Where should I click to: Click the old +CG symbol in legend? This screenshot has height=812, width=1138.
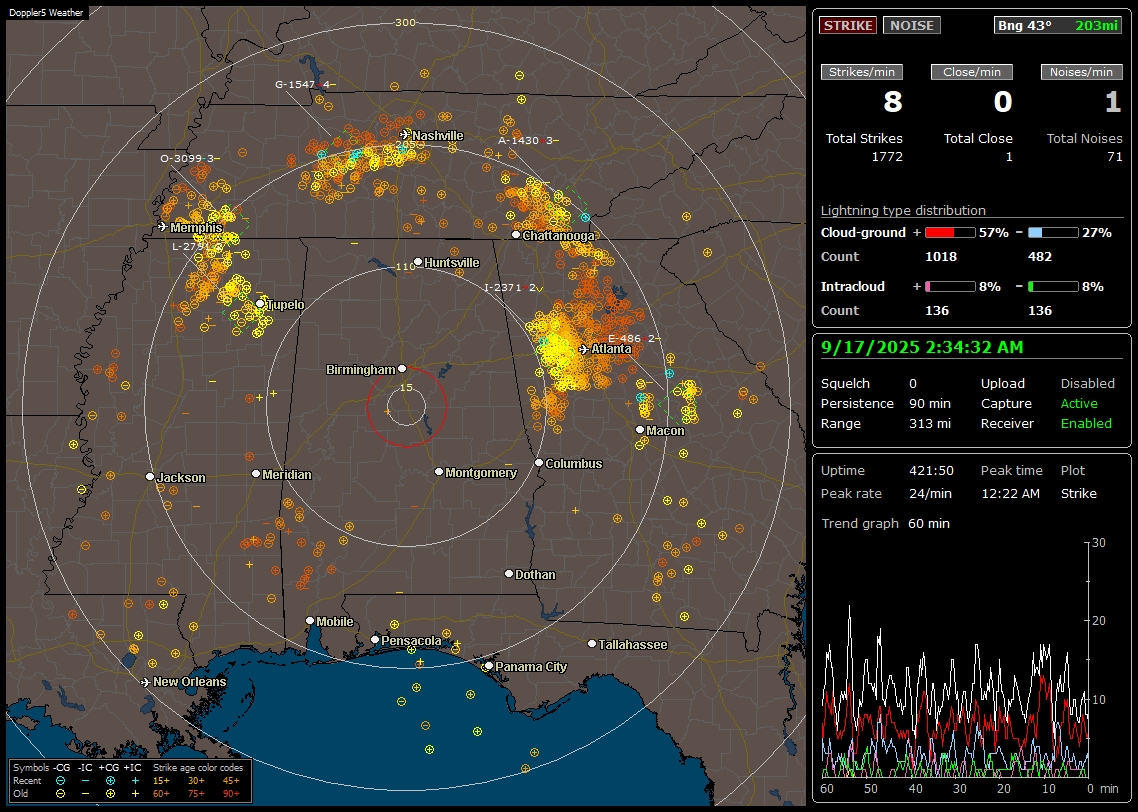click(110, 794)
